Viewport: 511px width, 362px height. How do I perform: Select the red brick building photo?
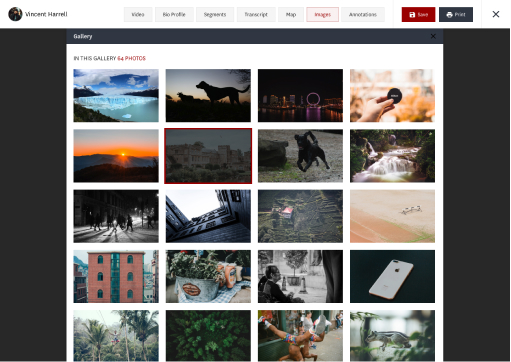click(116, 276)
